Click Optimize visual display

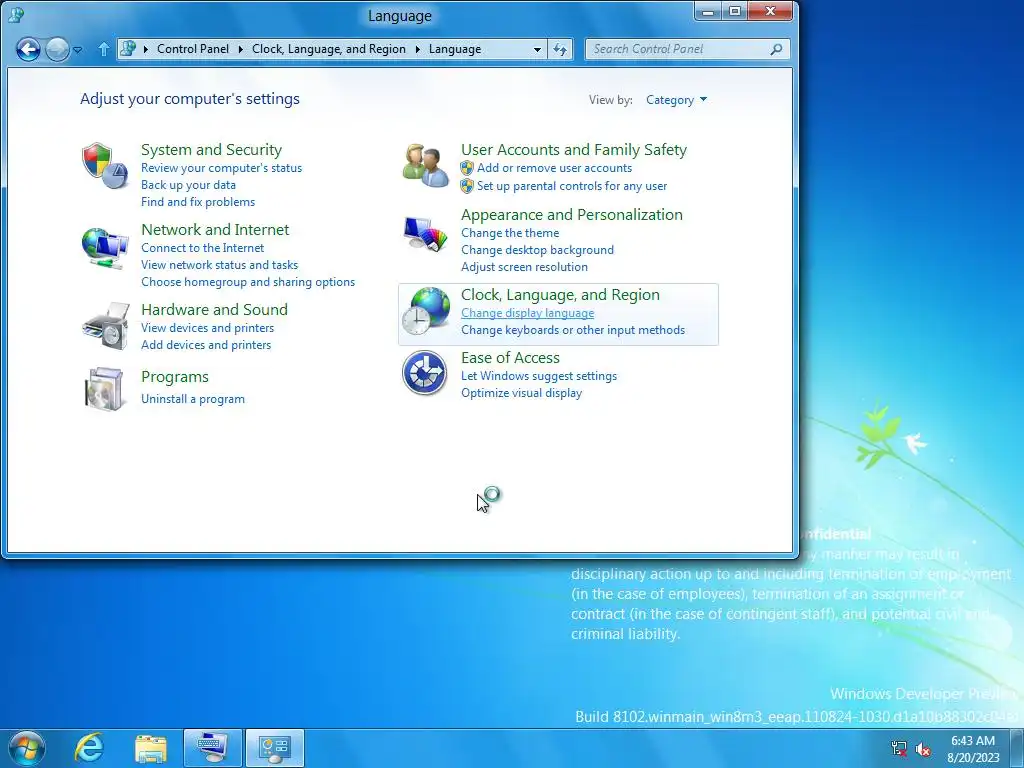click(521, 393)
